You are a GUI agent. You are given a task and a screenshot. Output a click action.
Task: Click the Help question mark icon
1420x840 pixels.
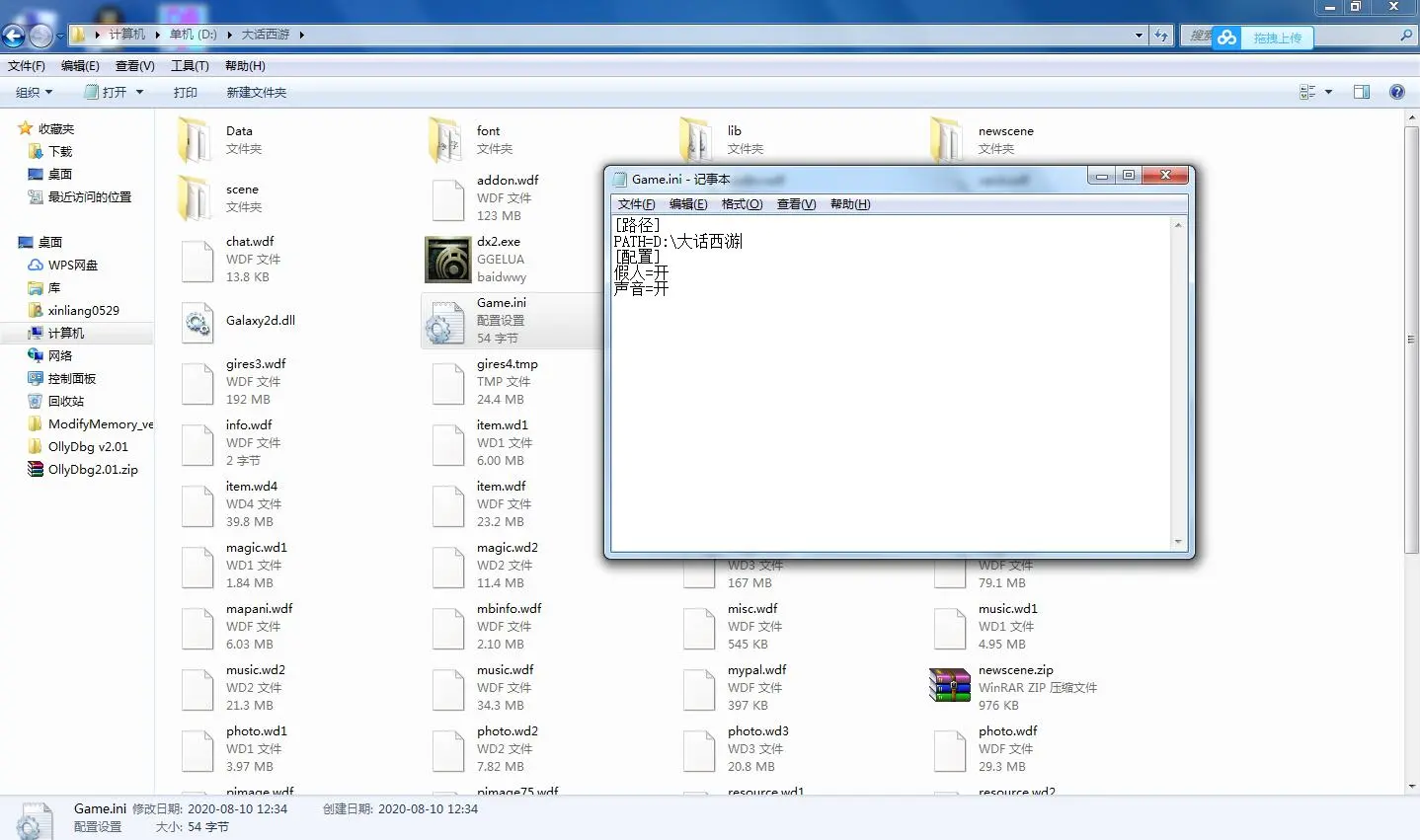[x=1396, y=92]
